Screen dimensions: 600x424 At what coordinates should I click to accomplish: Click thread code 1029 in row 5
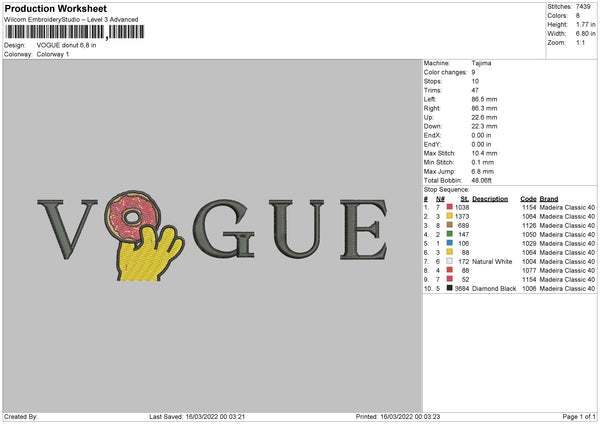click(x=529, y=243)
